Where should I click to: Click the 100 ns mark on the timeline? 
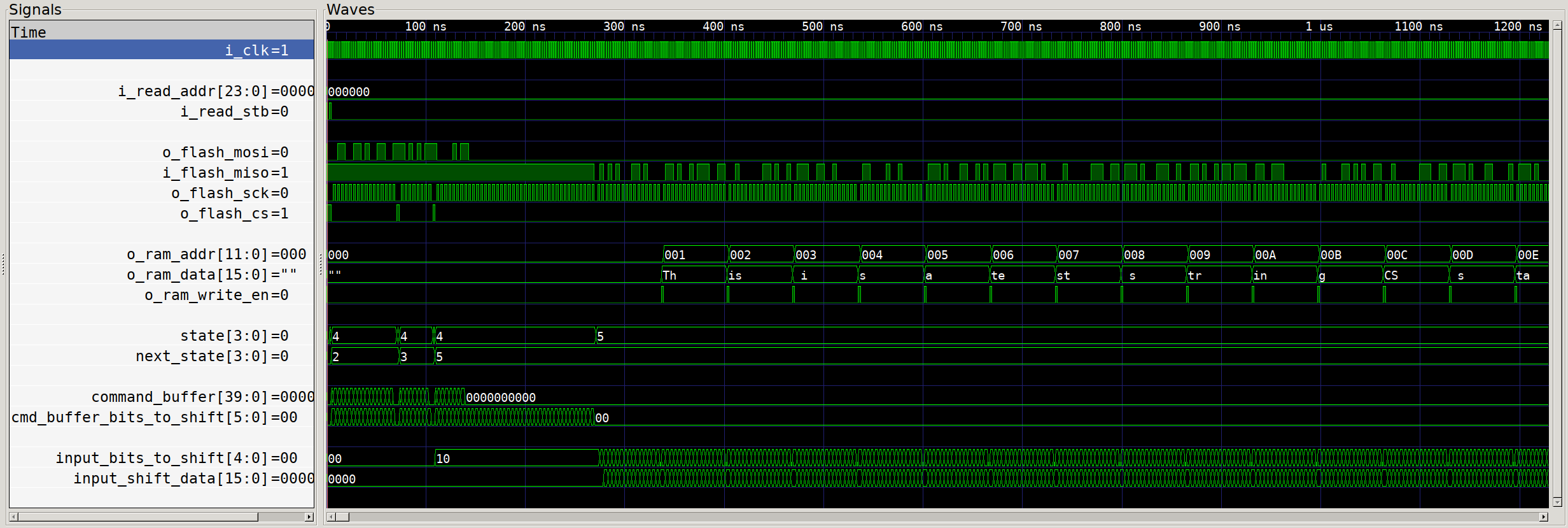point(426,27)
